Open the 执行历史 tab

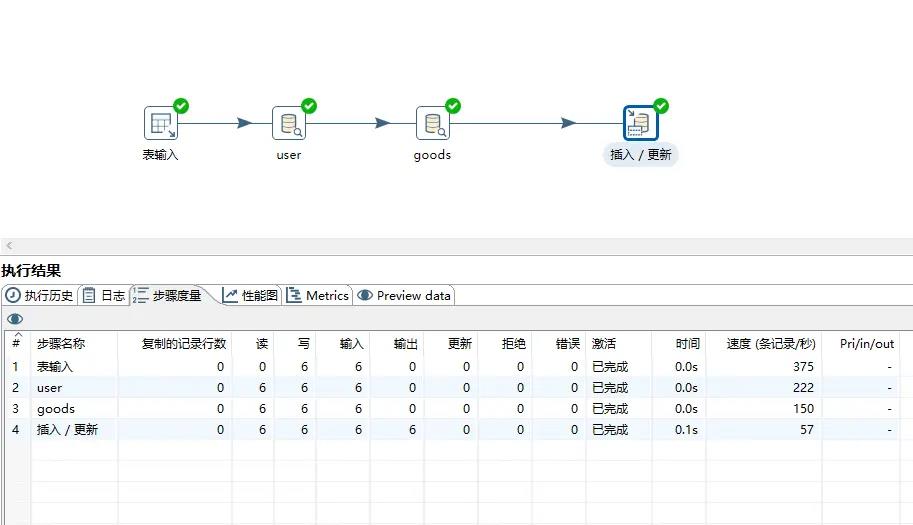click(x=40, y=295)
